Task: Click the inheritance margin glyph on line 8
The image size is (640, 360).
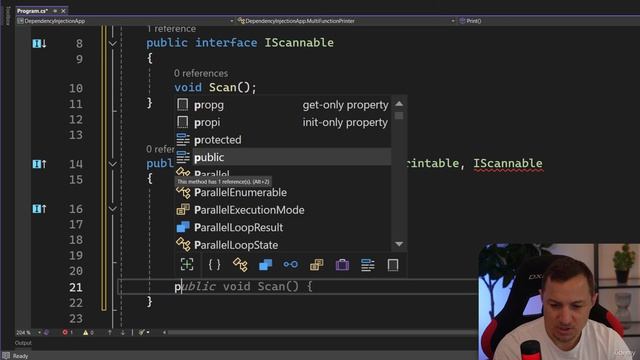Action: click(39, 43)
